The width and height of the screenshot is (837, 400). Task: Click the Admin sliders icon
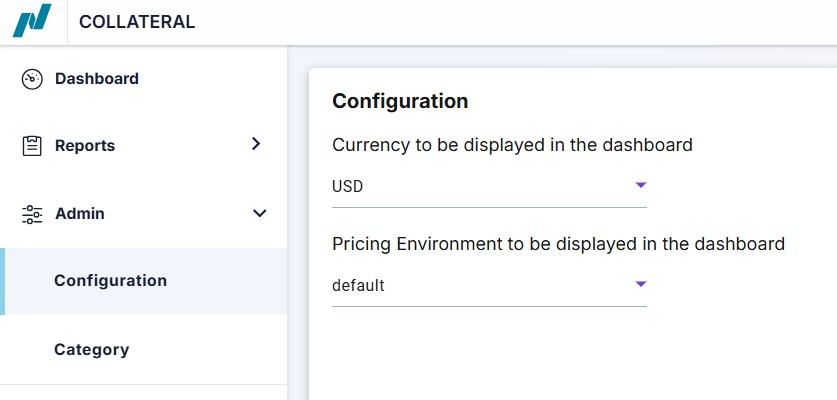[32, 214]
